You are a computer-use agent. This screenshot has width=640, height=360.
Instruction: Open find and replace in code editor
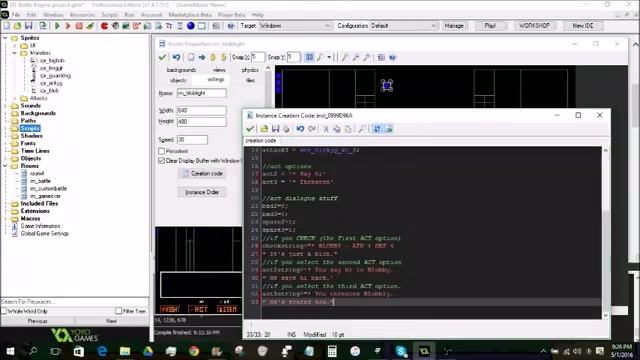click(362, 129)
